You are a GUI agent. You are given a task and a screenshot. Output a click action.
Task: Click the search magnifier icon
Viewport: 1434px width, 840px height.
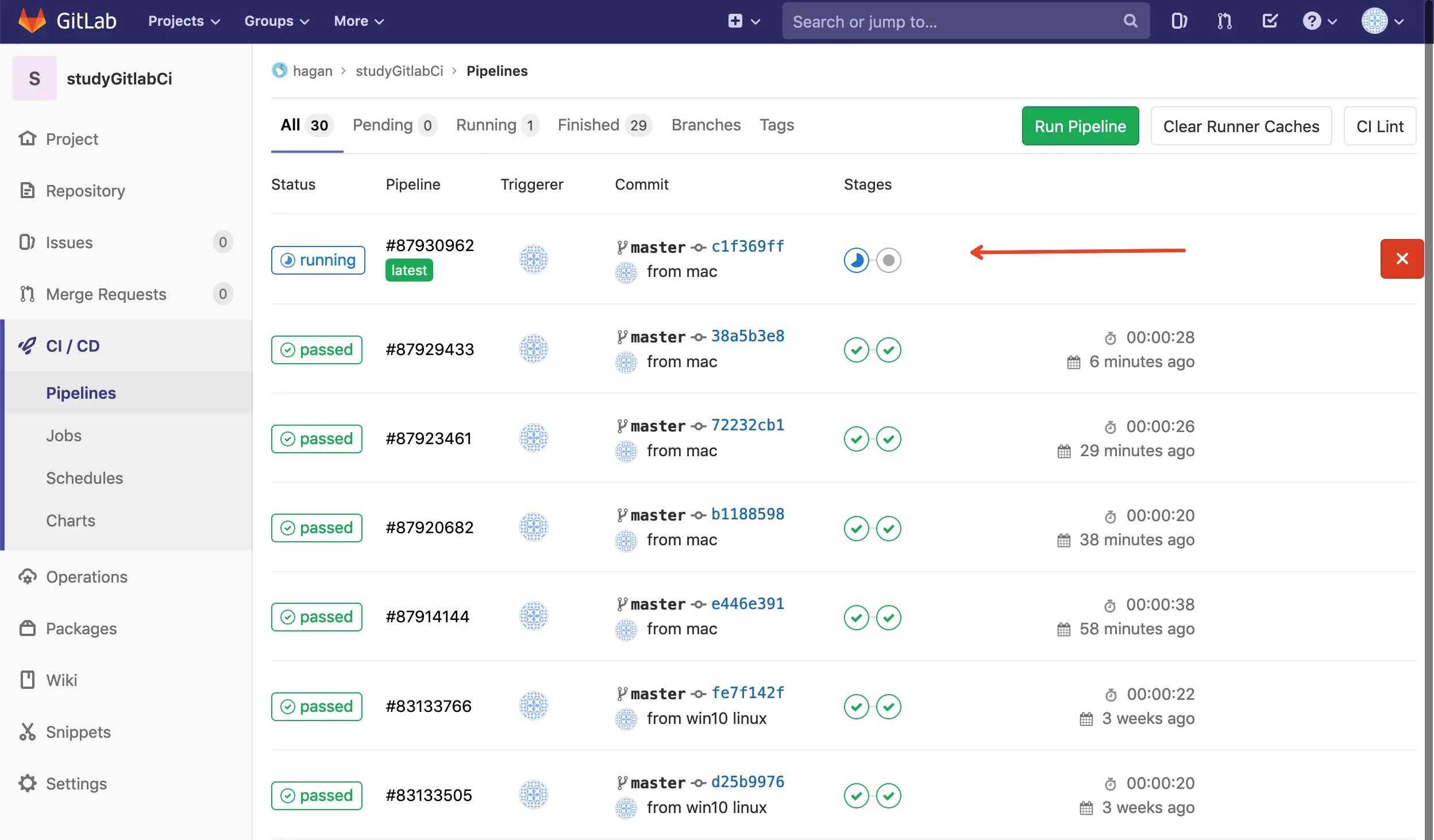click(1130, 21)
